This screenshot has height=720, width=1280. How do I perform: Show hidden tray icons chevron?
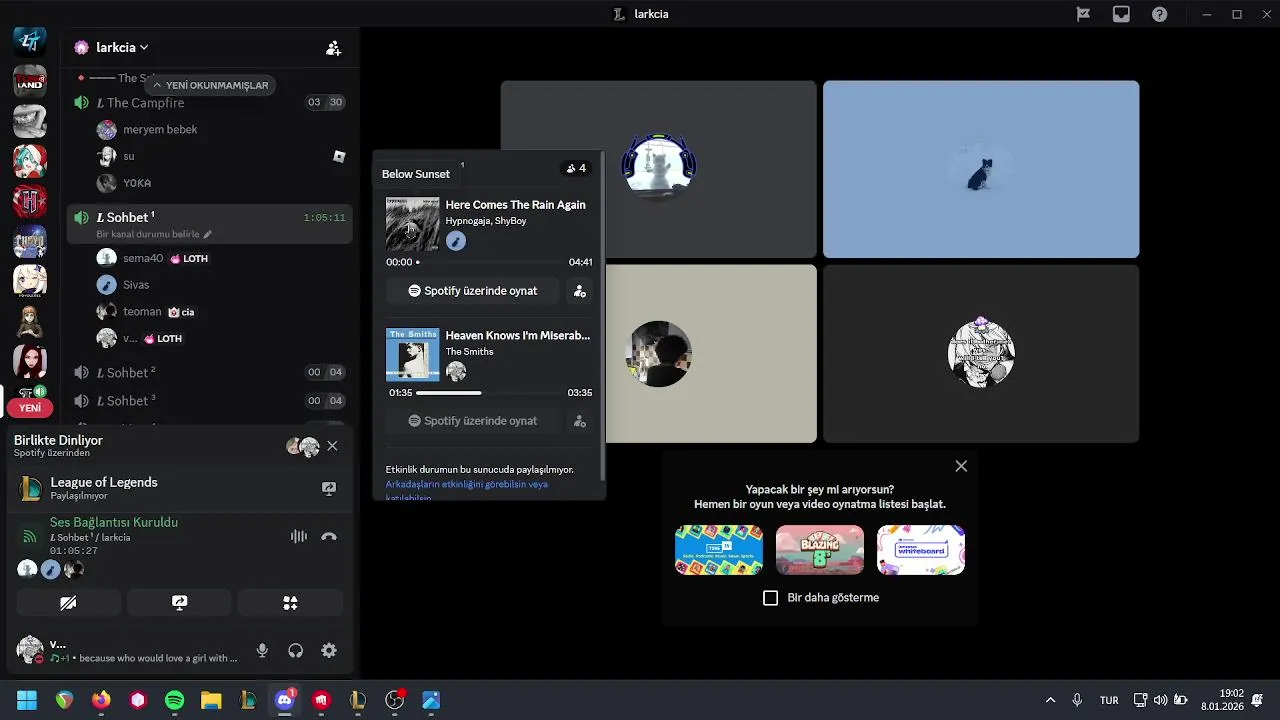click(x=1050, y=700)
